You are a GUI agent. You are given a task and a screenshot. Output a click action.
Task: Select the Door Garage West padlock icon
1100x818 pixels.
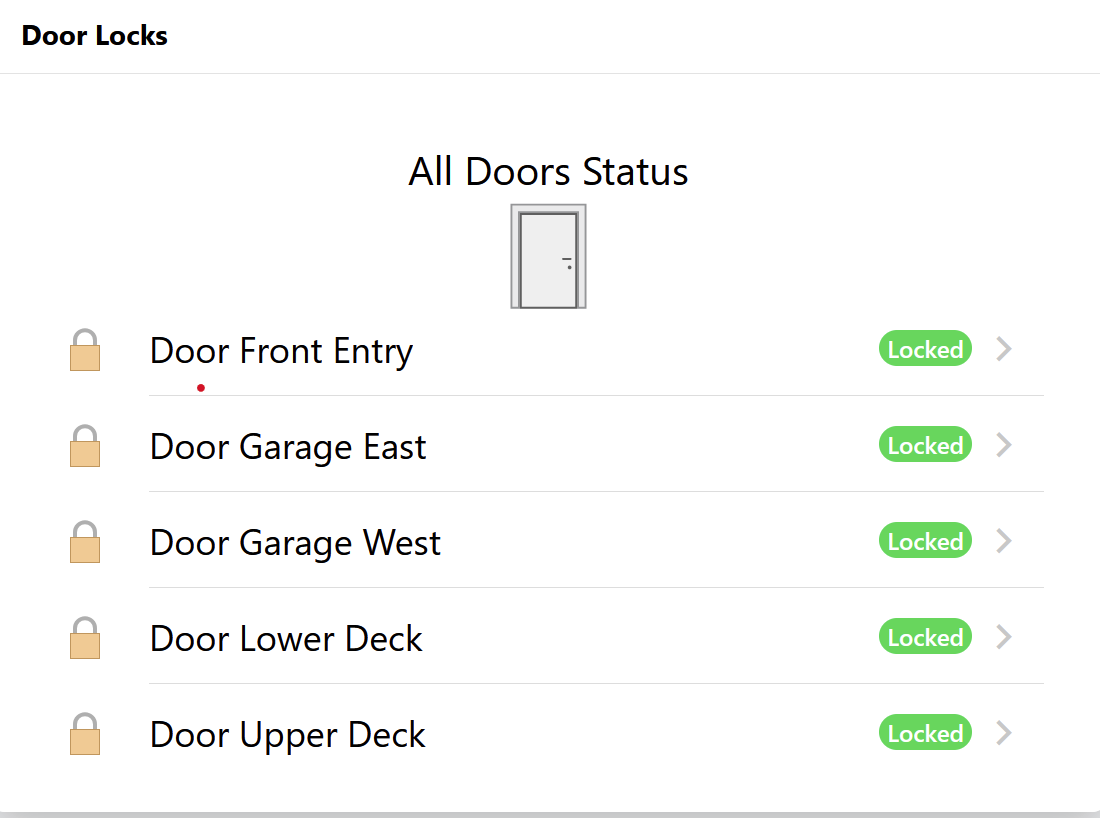(x=85, y=543)
